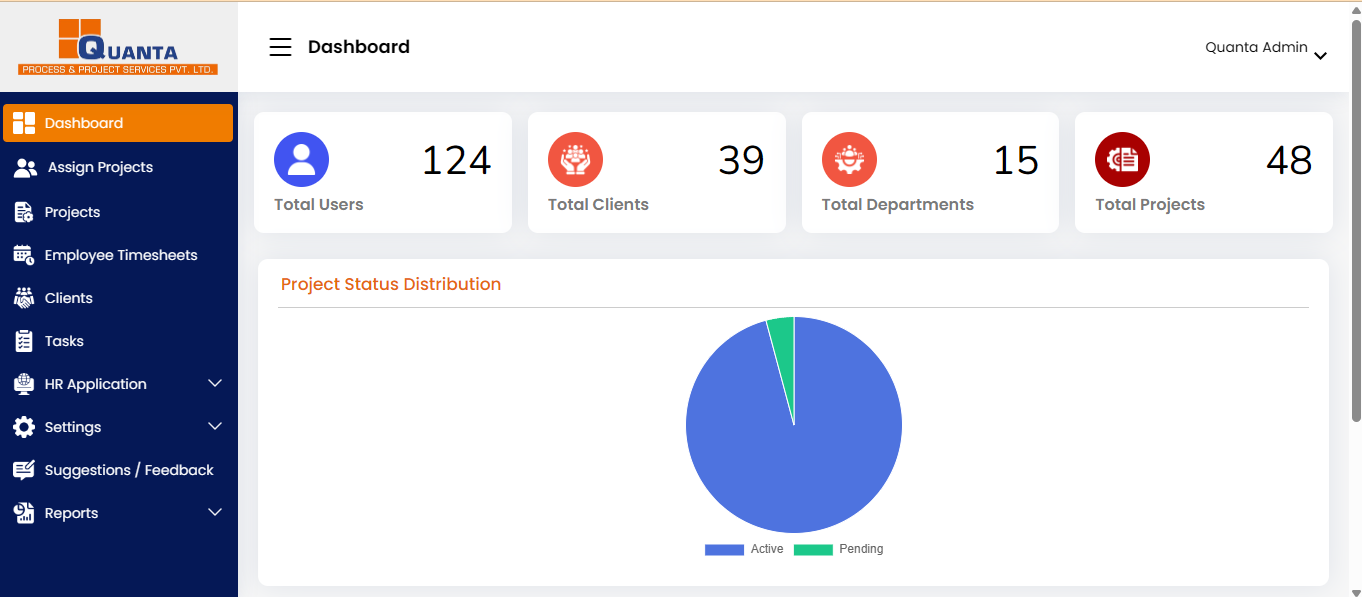
Task: Click the 39 clients count
Action: tap(741, 160)
